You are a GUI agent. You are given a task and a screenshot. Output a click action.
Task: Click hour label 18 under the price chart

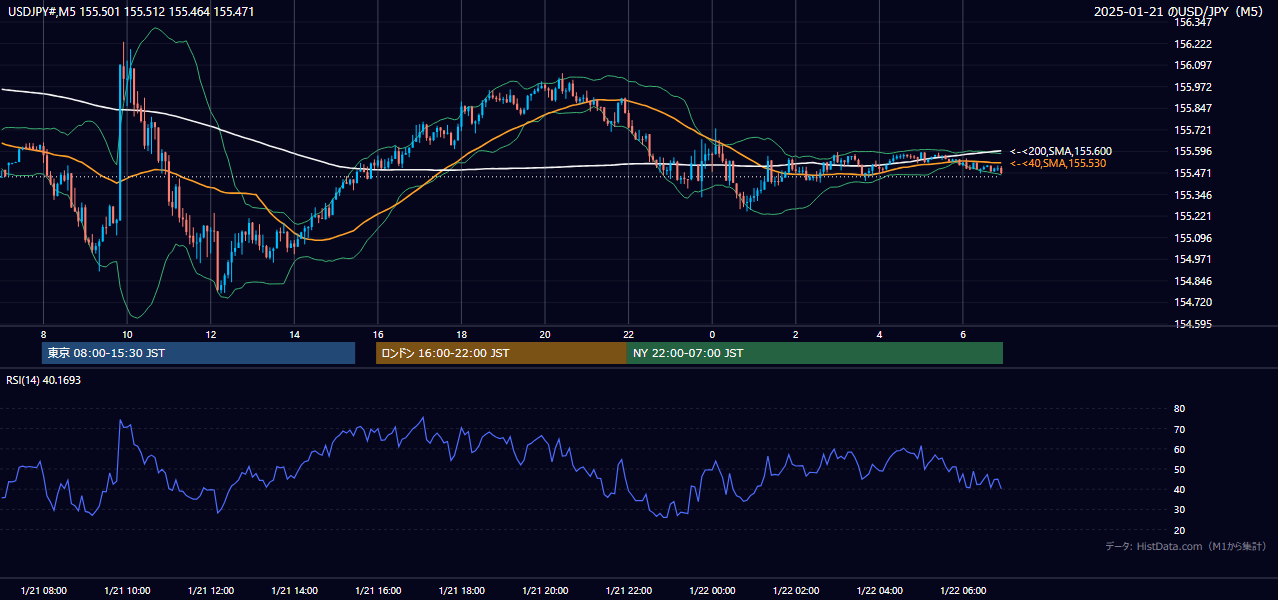[461, 334]
